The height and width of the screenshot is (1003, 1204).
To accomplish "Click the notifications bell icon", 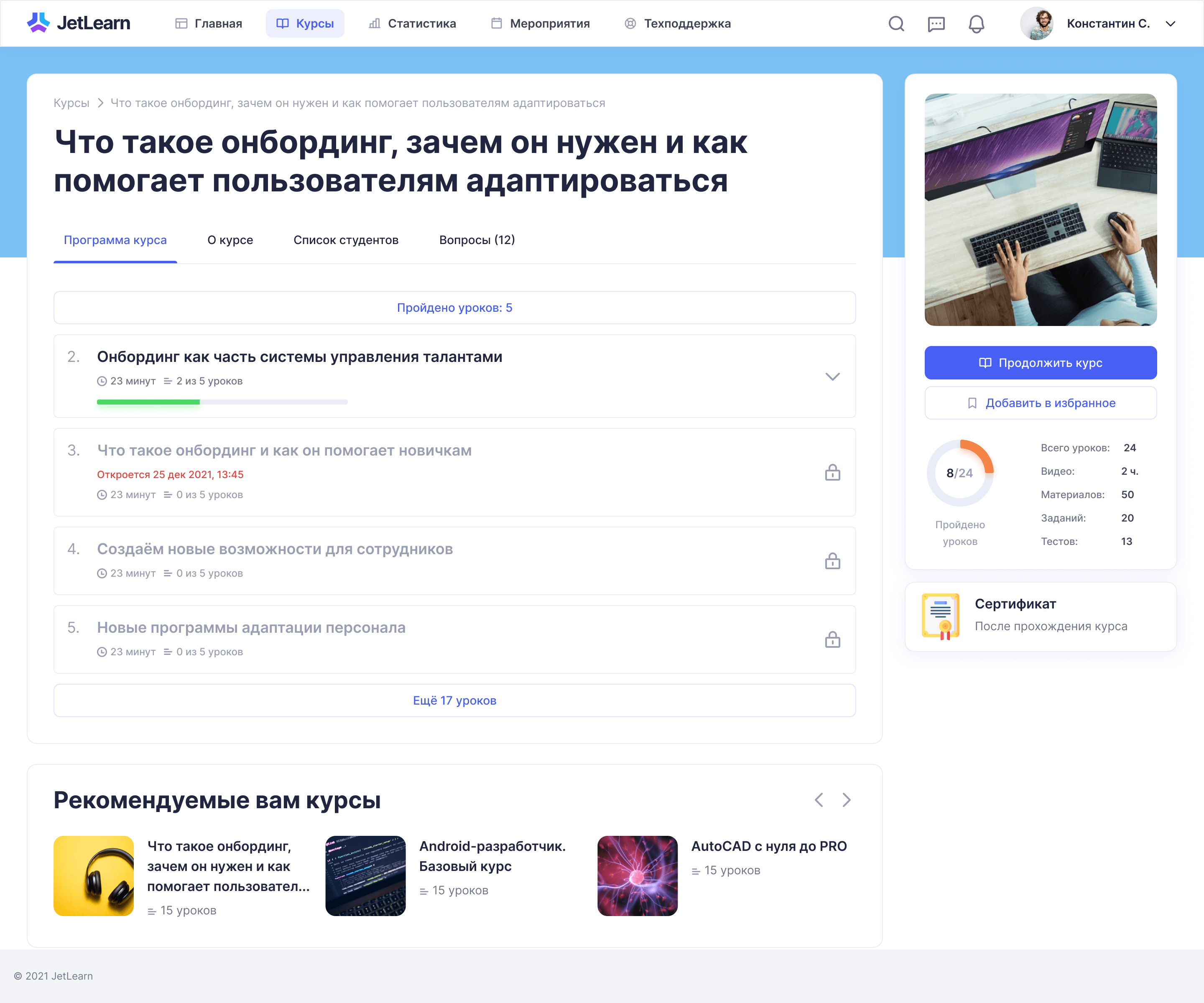I will (x=976, y=23).
